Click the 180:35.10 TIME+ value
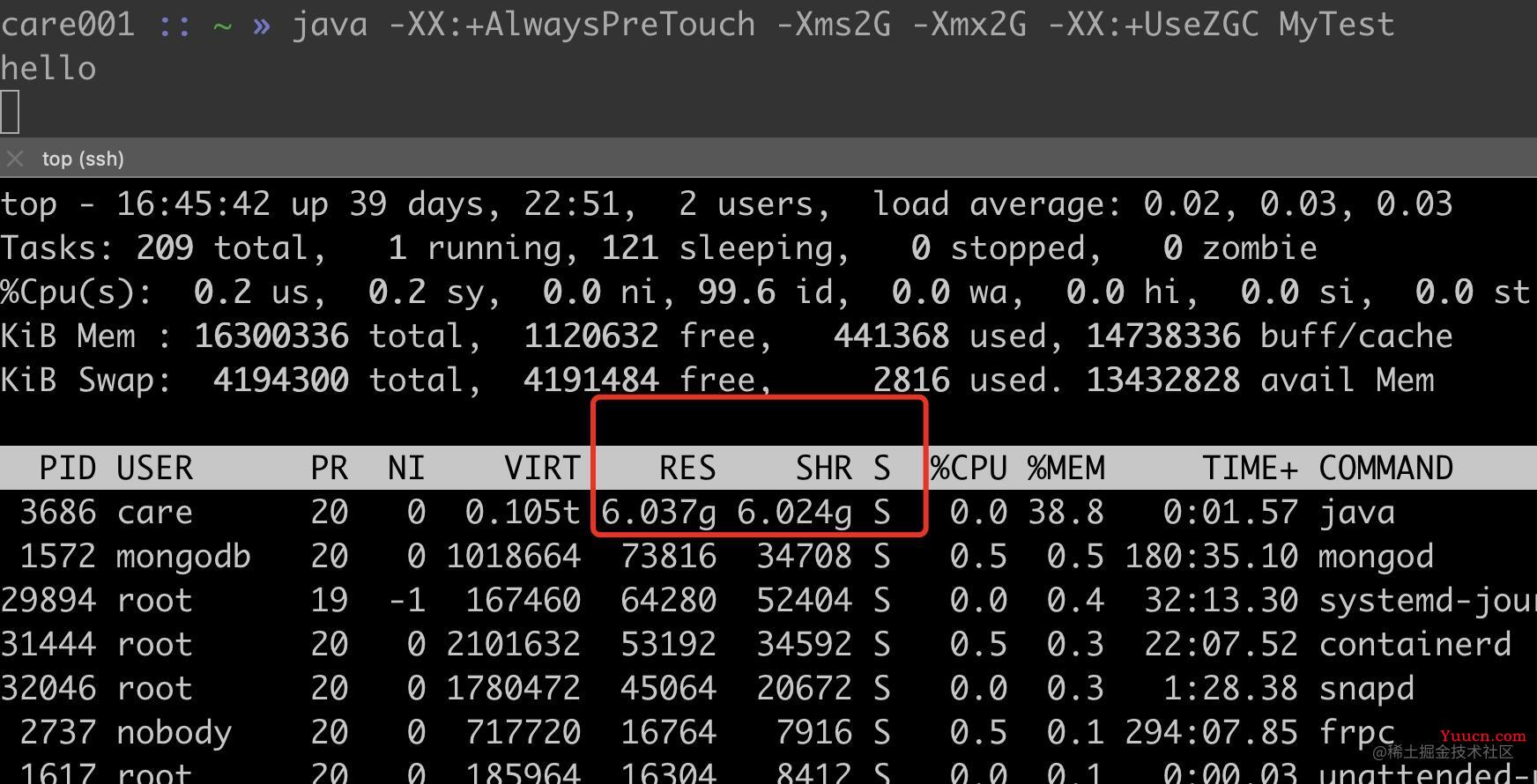 point(1211,556)
